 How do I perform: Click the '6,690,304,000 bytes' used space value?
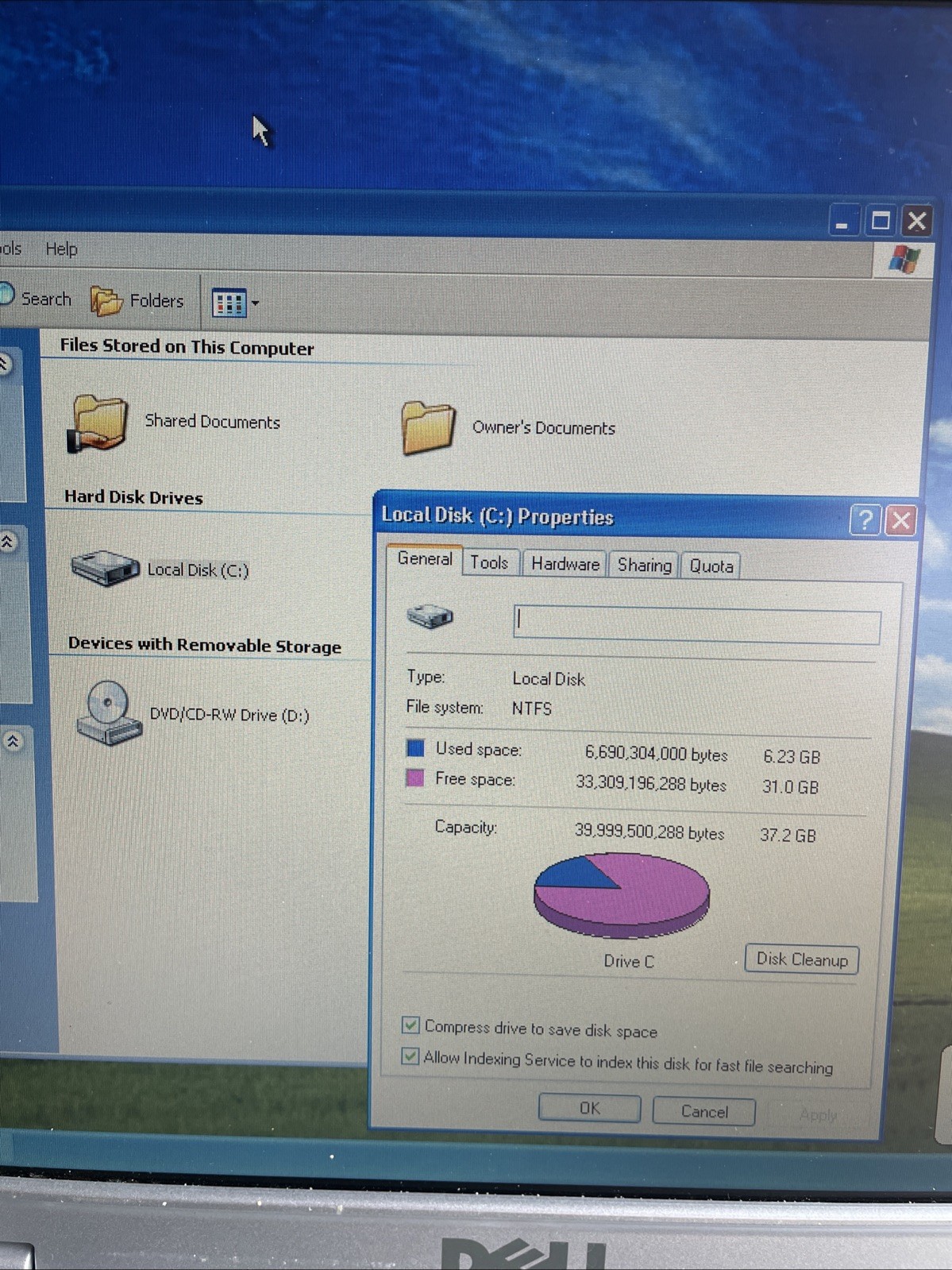coord(656,753)
